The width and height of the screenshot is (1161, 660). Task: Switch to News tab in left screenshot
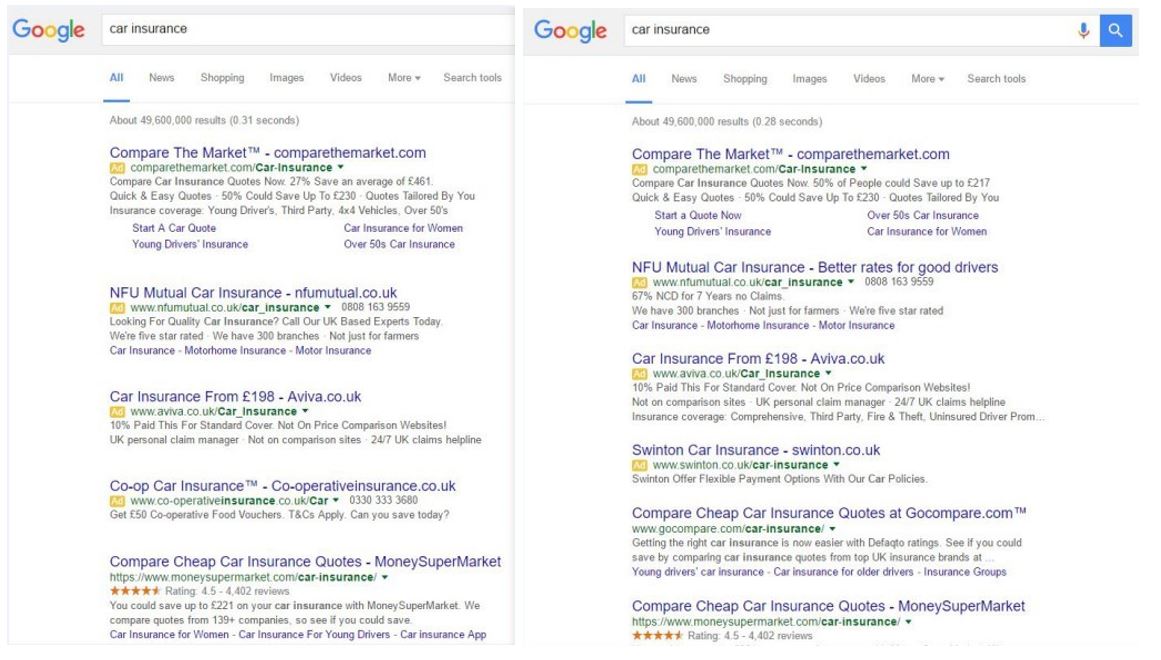tap(161, 78)
